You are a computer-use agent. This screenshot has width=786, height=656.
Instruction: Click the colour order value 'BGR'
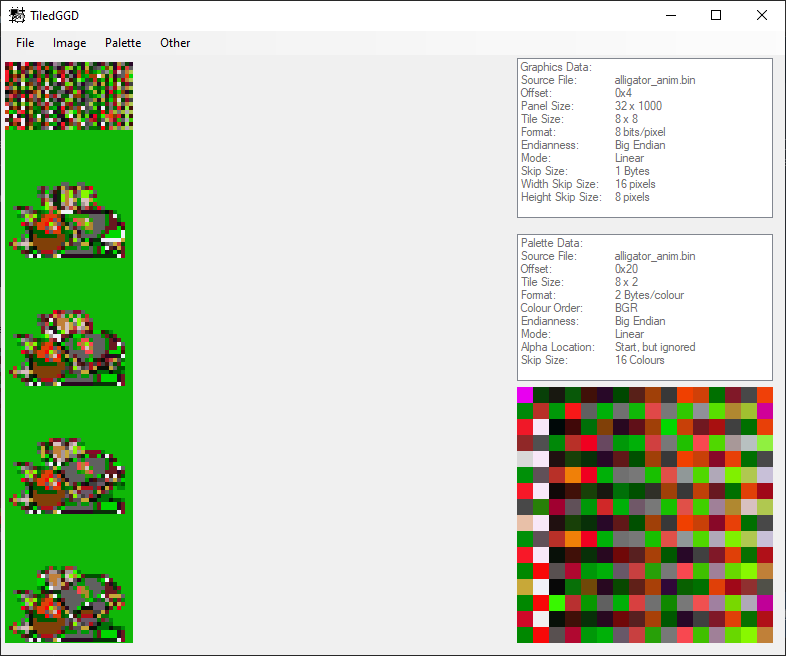[626, 308]
